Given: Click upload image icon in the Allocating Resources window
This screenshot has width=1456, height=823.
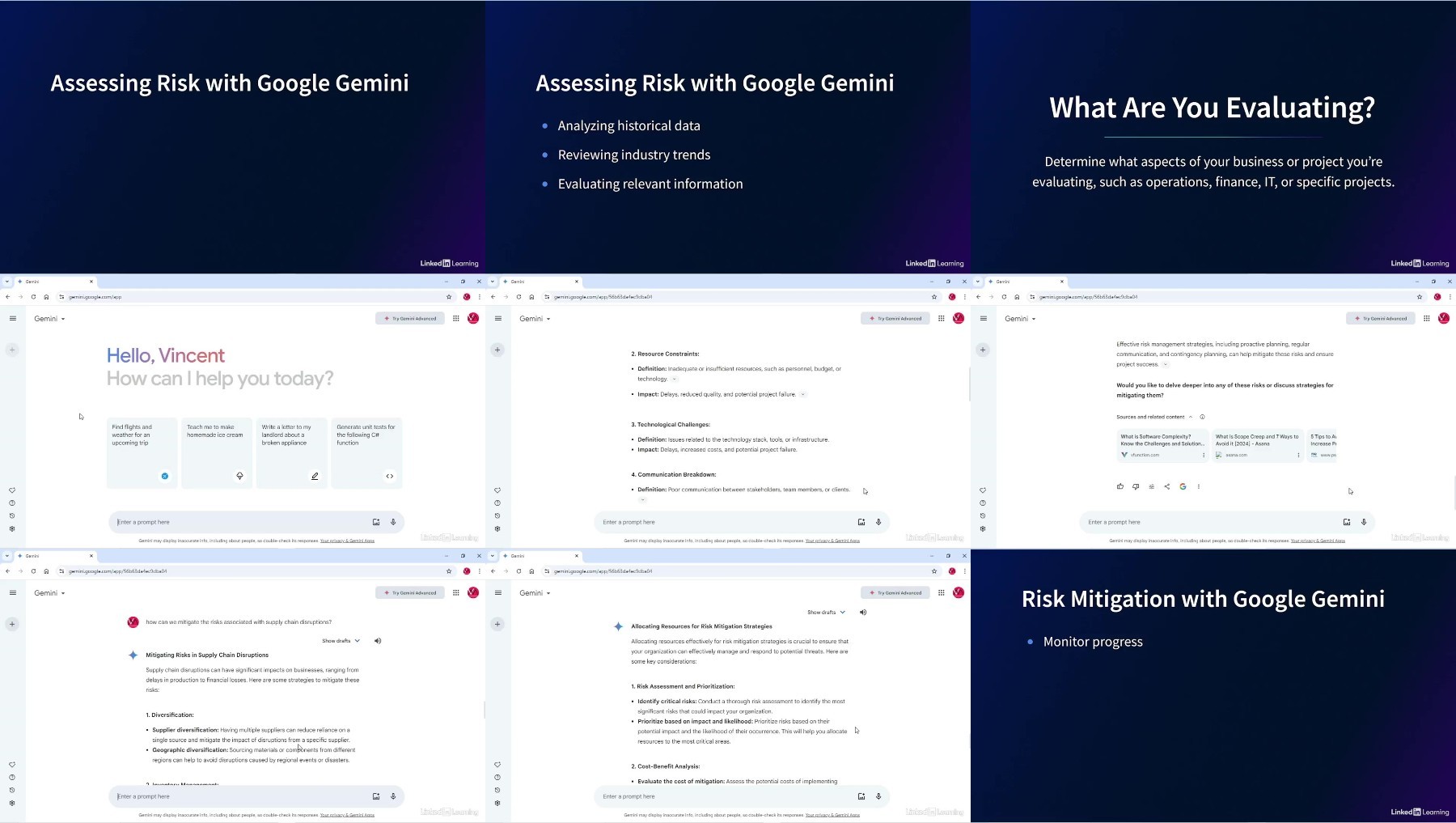Looking at the screenshot, I should (x=861, y=796).
